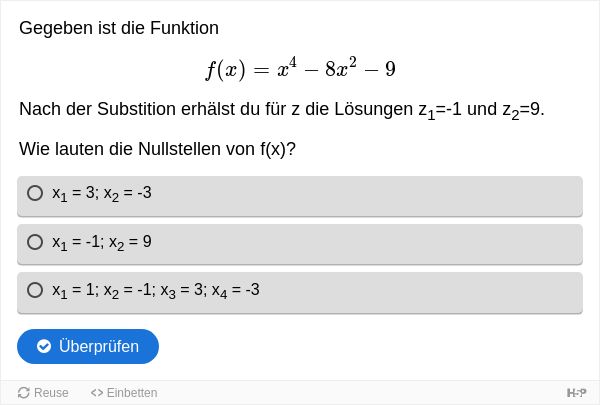Check the answer with the Überprüfen button

(x=88, y=346)
